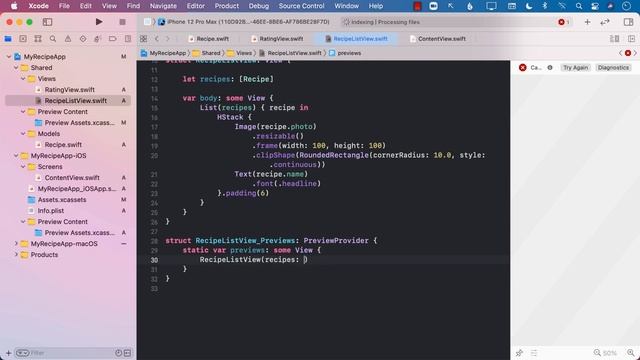Open the Debug menu
The height and width of the screenshot is (360, 640).
tap(259, 6)
